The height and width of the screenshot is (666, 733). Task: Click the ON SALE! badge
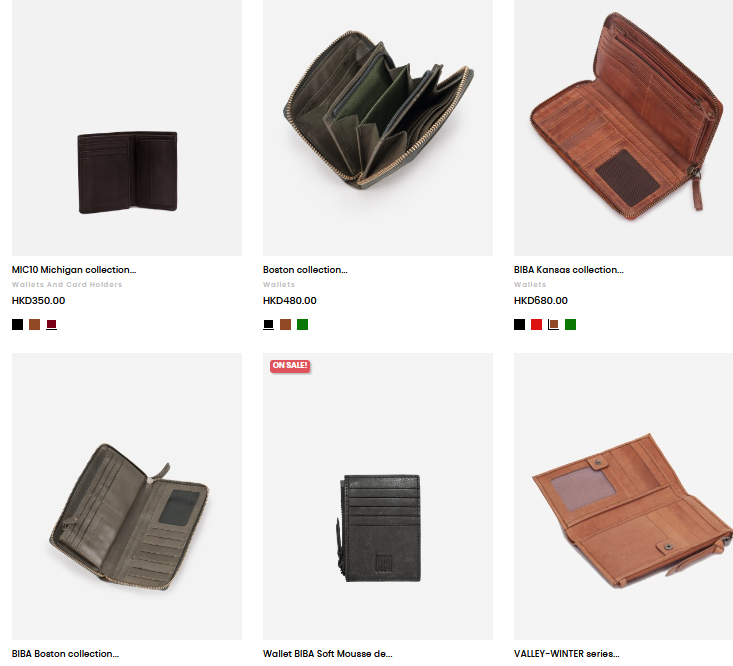point(290,365)
